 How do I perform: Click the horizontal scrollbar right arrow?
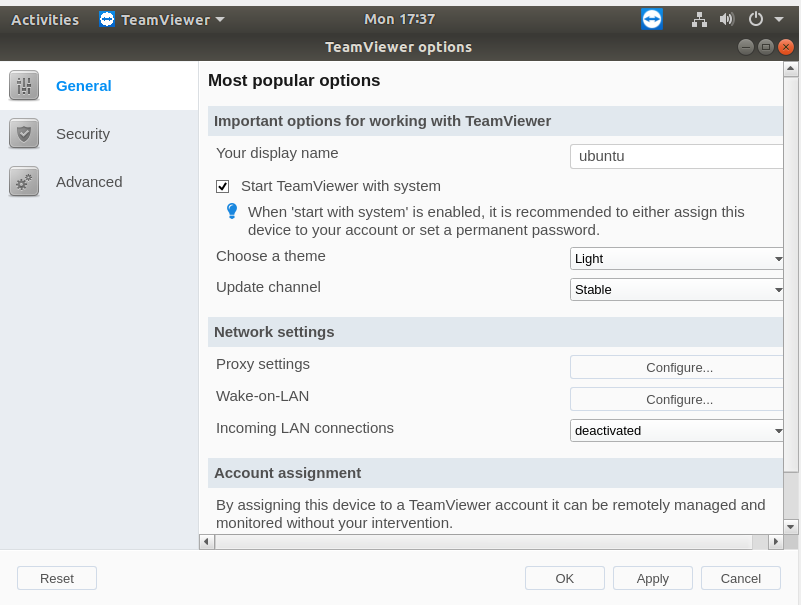(775, 542)
